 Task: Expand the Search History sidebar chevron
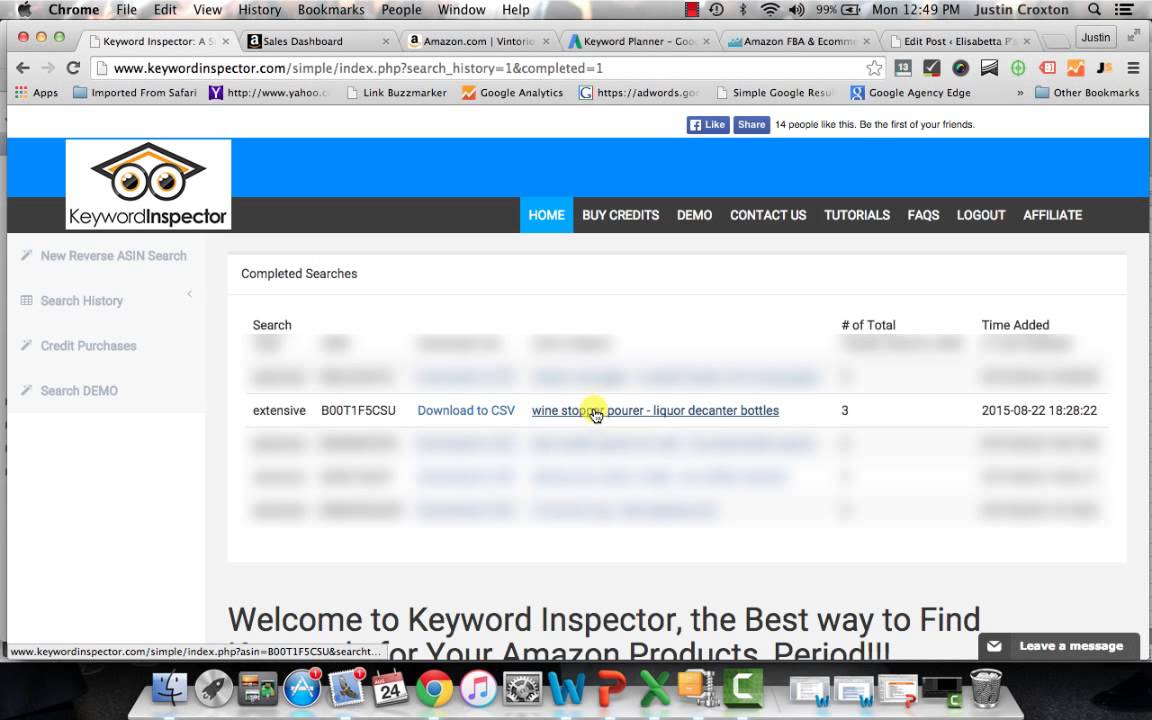click(190, 294)
